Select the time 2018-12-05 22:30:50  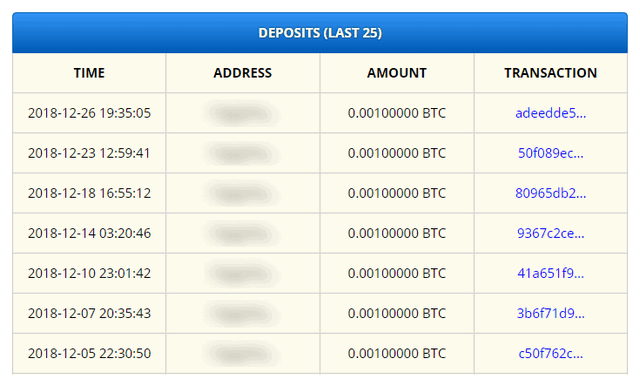tap(89, 353)
